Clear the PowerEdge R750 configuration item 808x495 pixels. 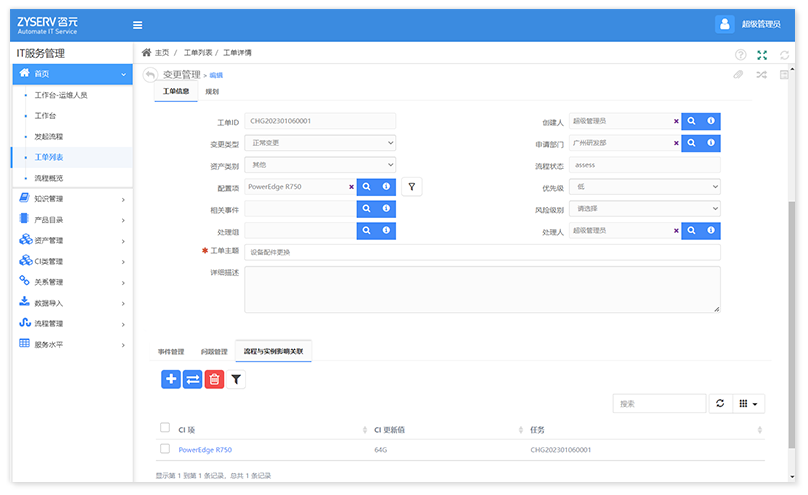click(x=351, y=186)
